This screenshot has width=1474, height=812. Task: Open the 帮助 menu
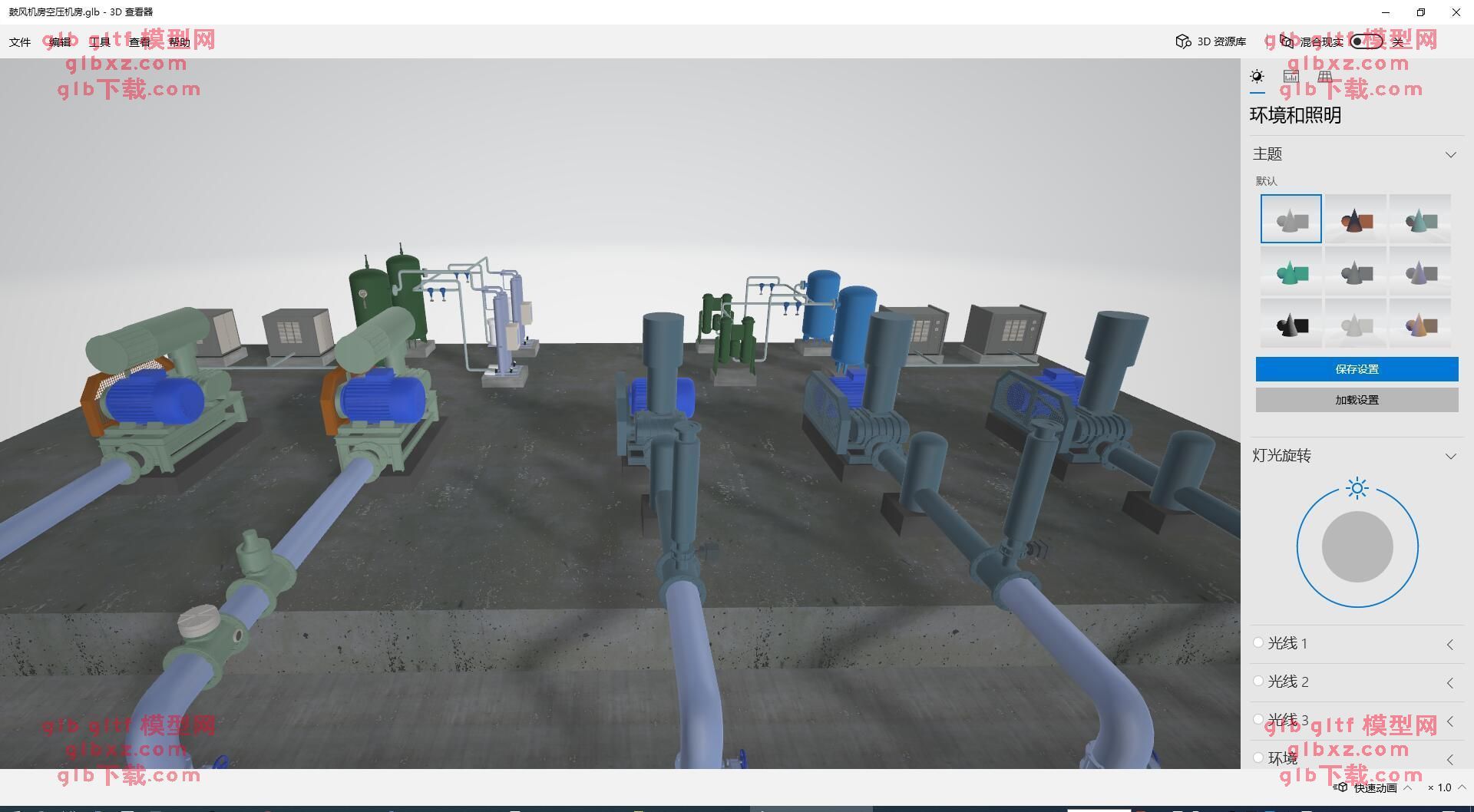point(180,42)
